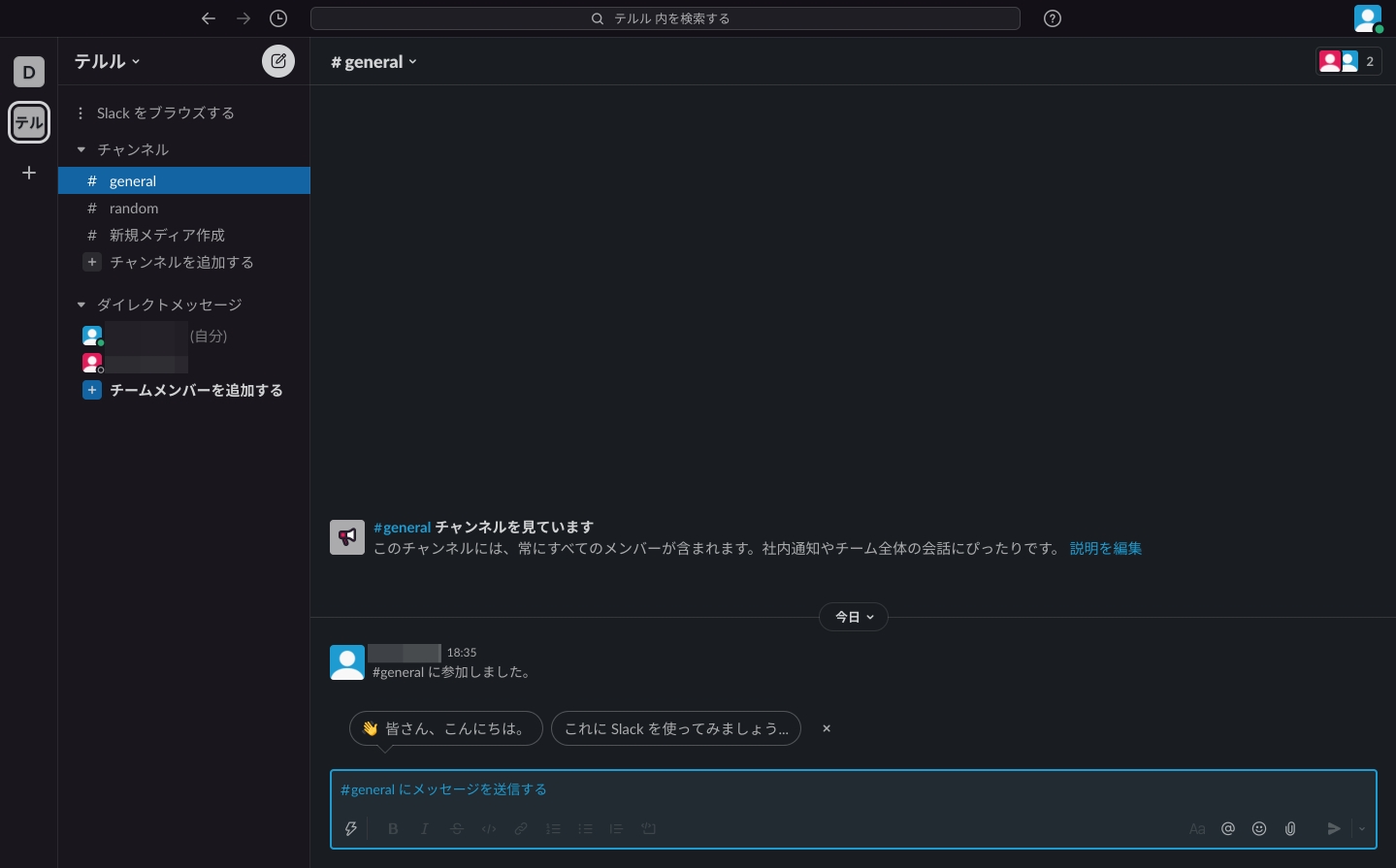Open random channel
This screenshot has height=868, width=1396.
(184, 208)
